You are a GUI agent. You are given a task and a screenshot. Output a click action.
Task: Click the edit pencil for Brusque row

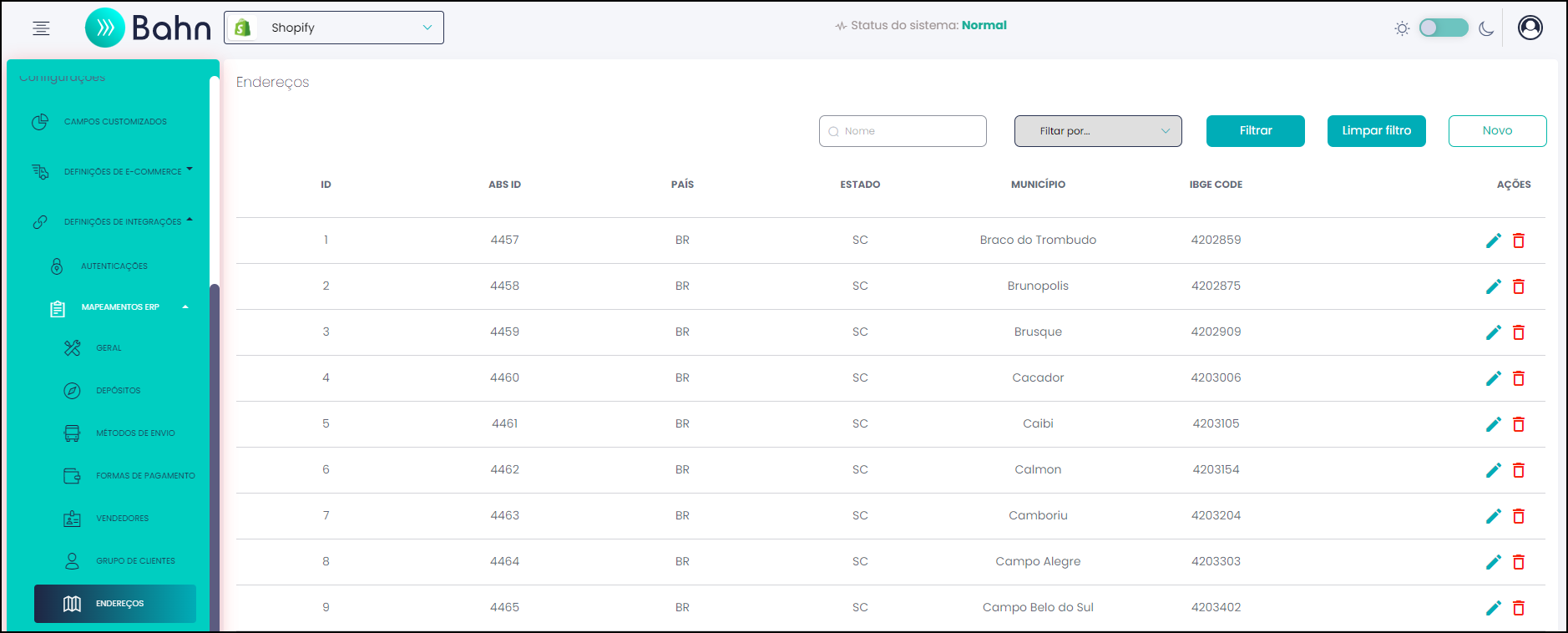[x=1494, y=332]
